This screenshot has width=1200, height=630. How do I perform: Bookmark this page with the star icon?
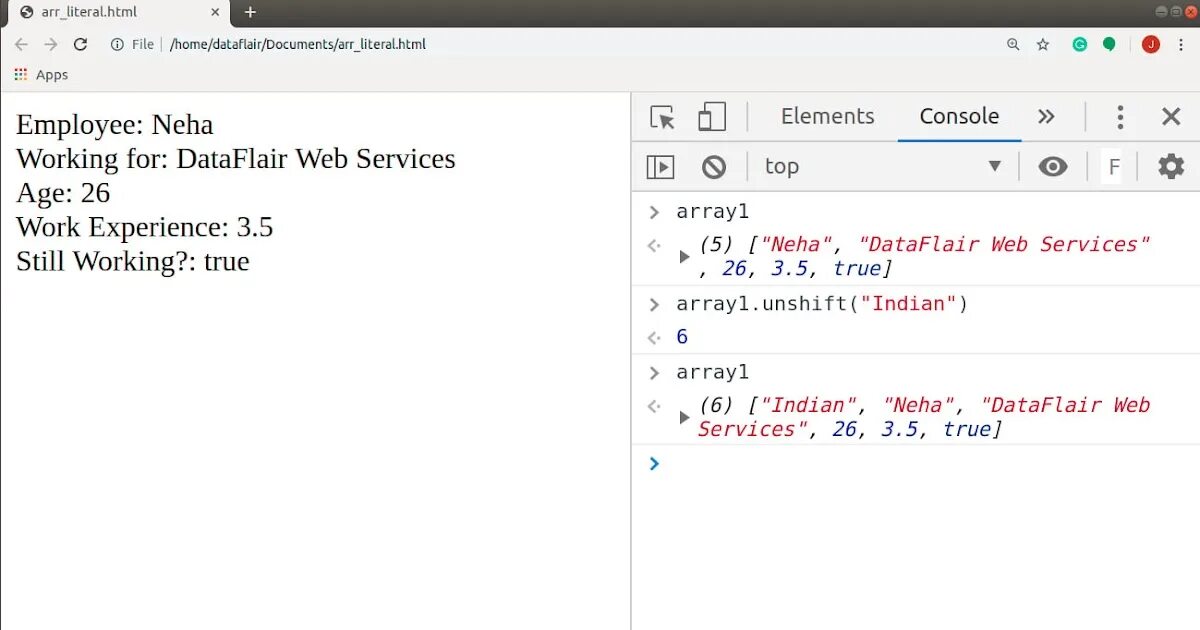coord(1043,44)
